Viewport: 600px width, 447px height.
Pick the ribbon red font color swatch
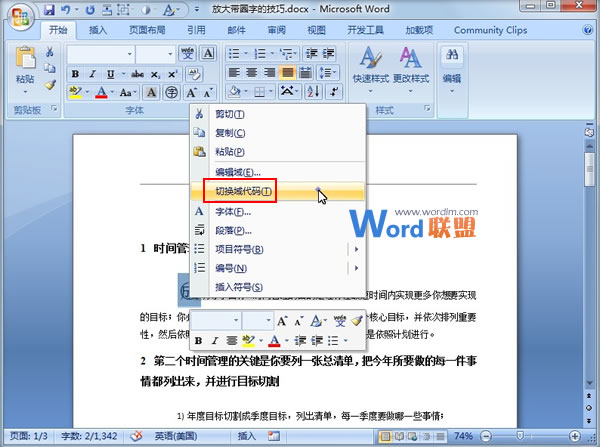click(101, 92)
